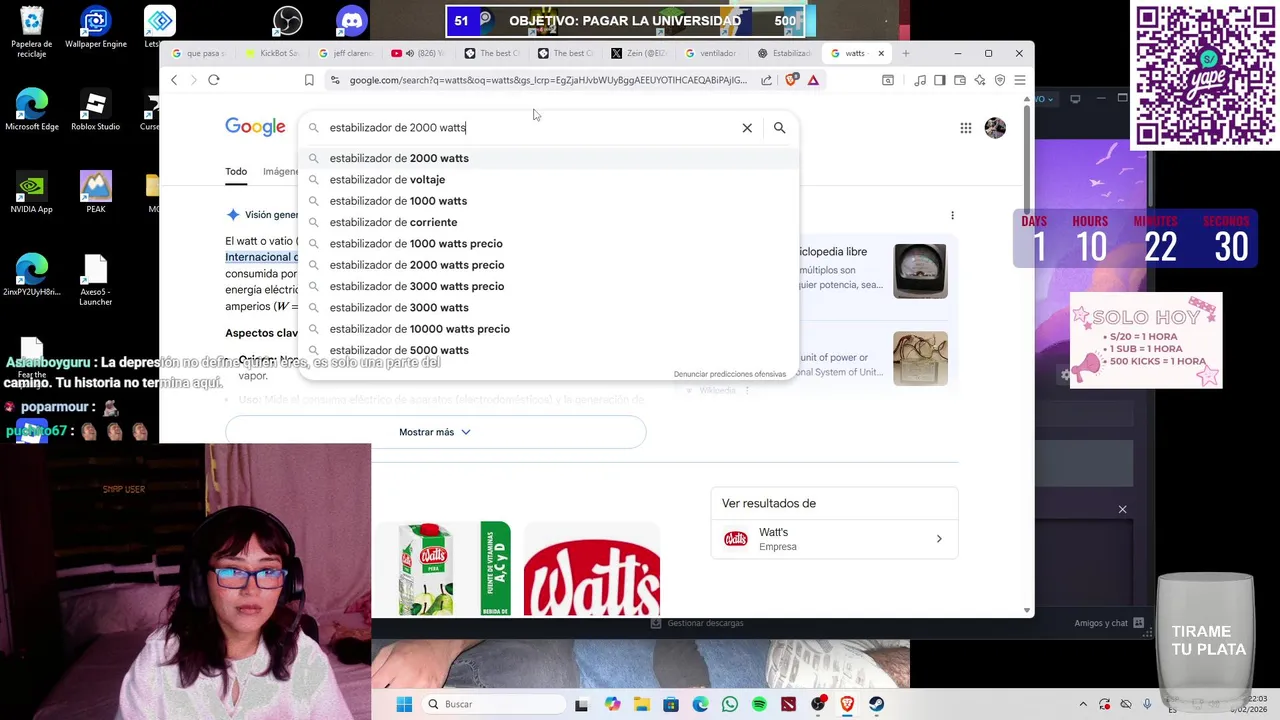The width and height of the screenshot is (1280, 720).
Task: Choose suggestion 'estabilizador de 1000 watts precio'
Action: (x=548, y=244)
